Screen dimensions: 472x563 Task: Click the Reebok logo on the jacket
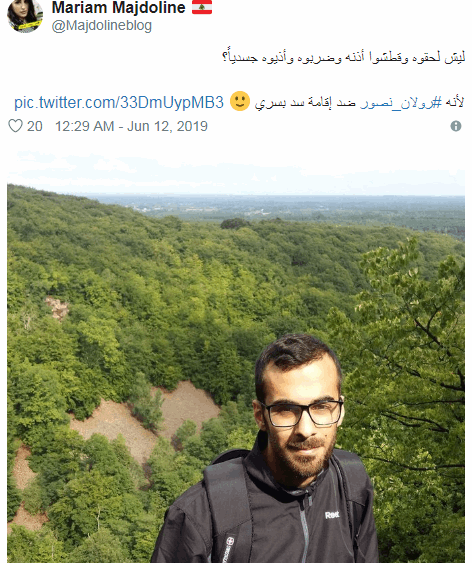point(332,516)
